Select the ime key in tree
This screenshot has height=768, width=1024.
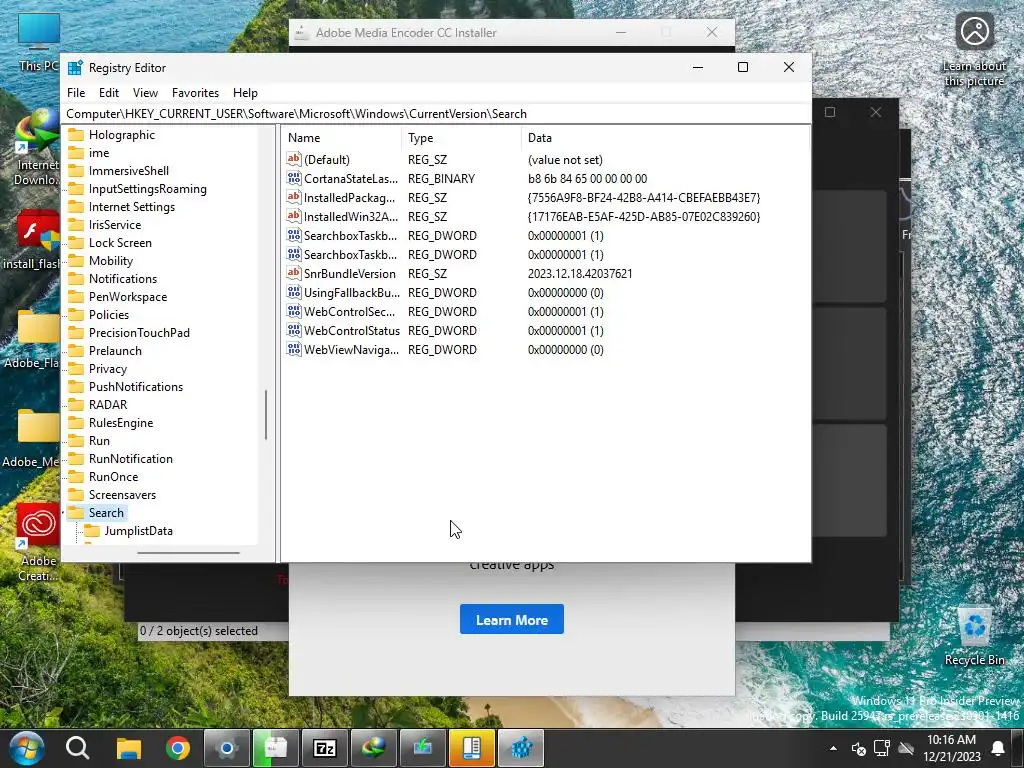99,153
